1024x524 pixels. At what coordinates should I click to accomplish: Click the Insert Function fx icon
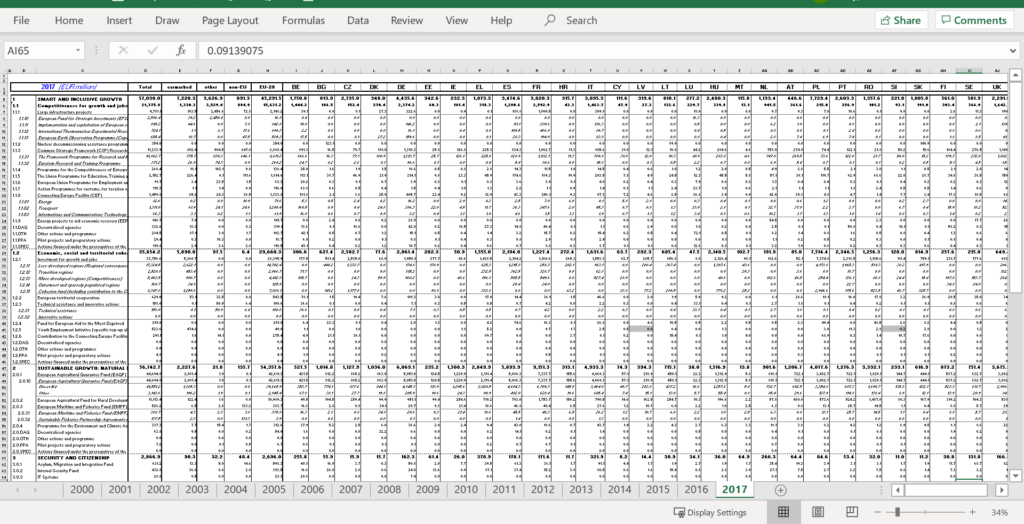[180, 50]
